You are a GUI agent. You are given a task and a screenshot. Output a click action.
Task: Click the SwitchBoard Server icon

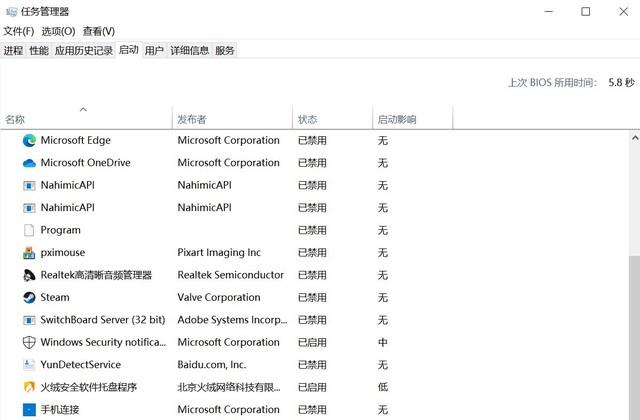[x=29, y=320]
